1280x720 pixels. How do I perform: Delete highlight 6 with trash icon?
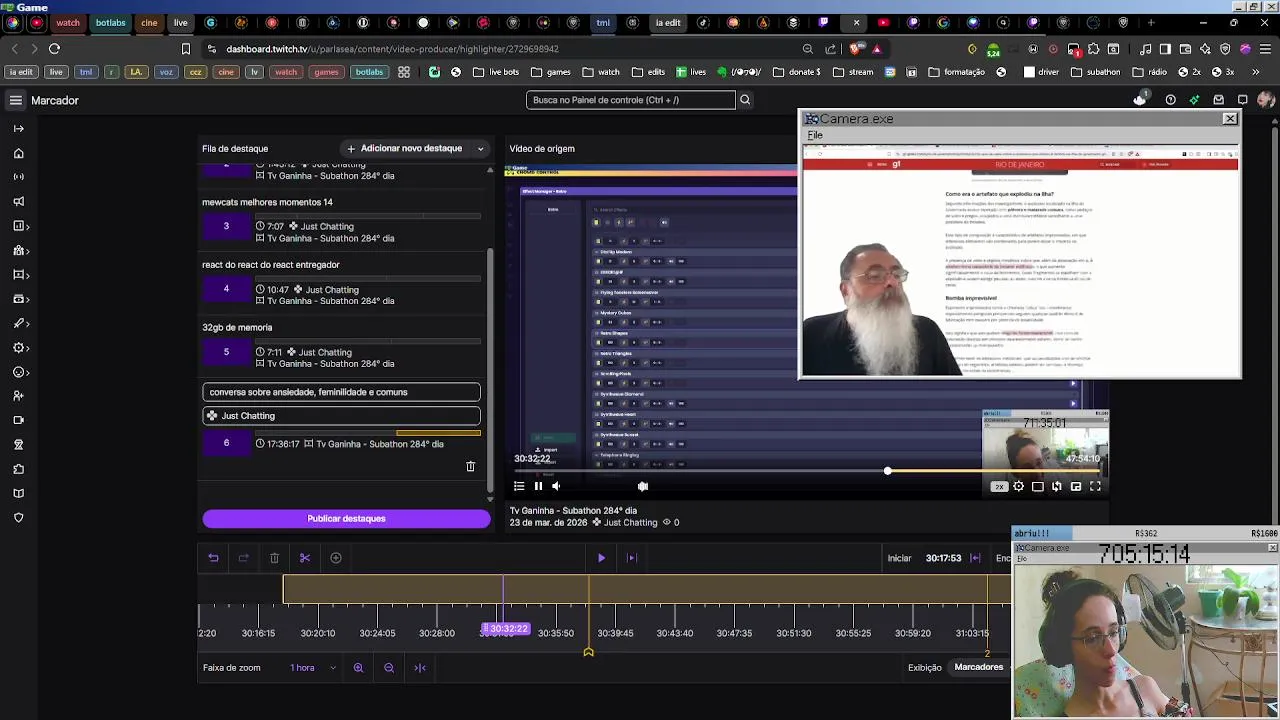pyautogui.click(x=471, y=466)
